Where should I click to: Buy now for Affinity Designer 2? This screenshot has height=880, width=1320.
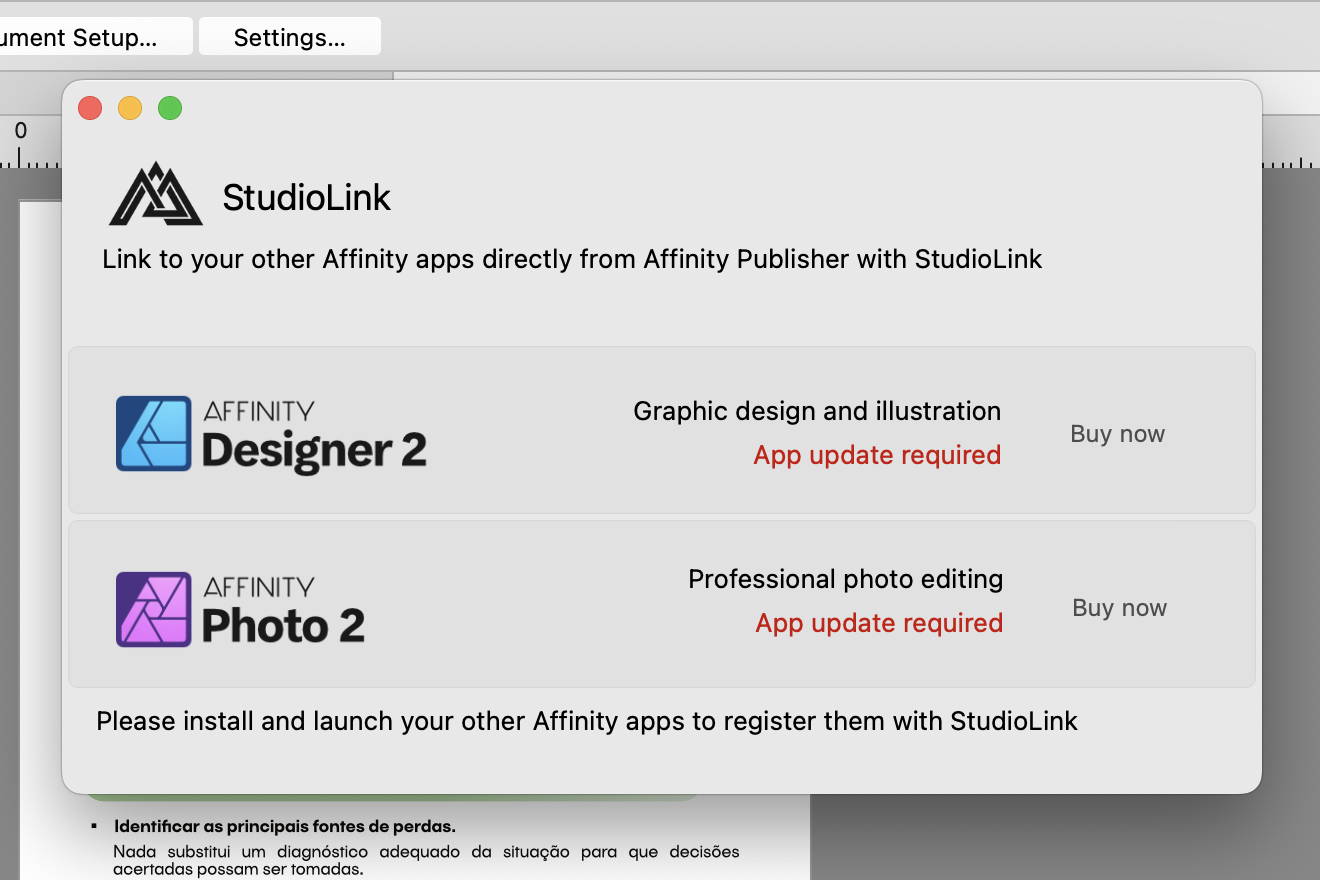1117,434
